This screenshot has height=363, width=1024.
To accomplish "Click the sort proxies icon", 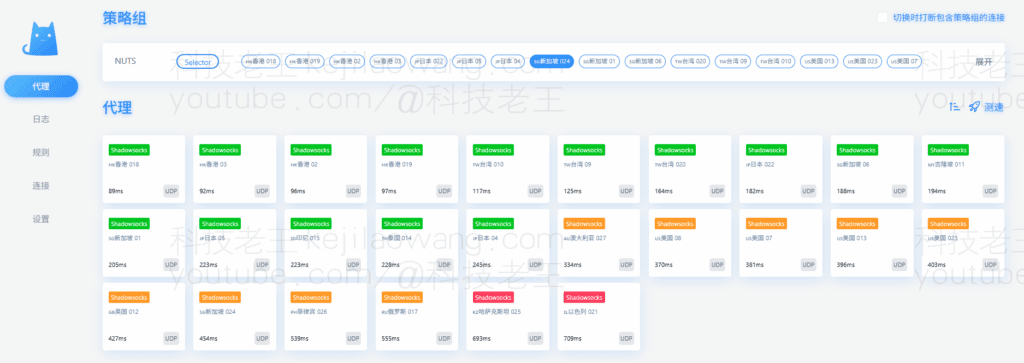I will pos(955,107).
